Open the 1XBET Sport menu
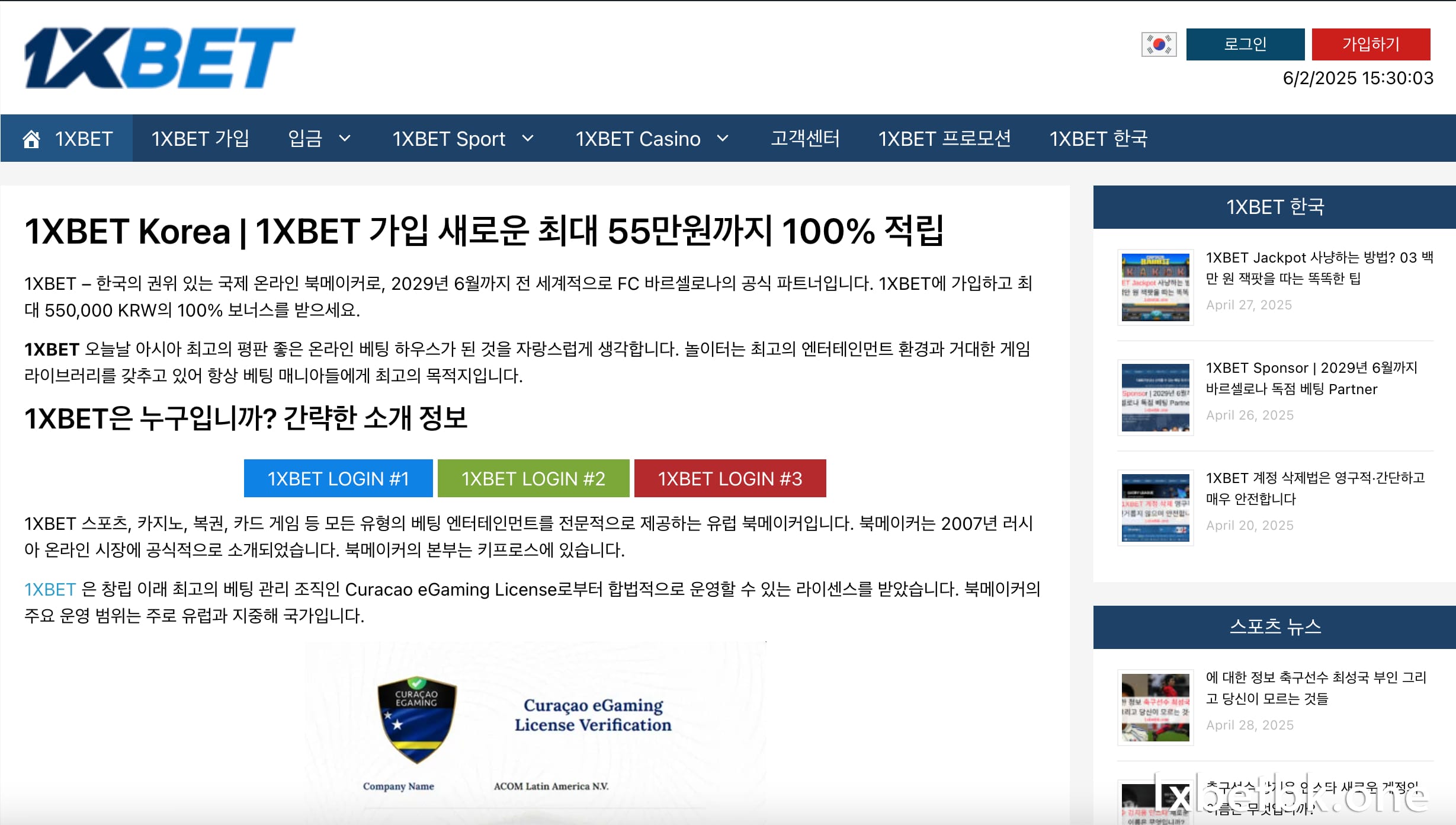 pyautogui.click(x=448, y=139)
